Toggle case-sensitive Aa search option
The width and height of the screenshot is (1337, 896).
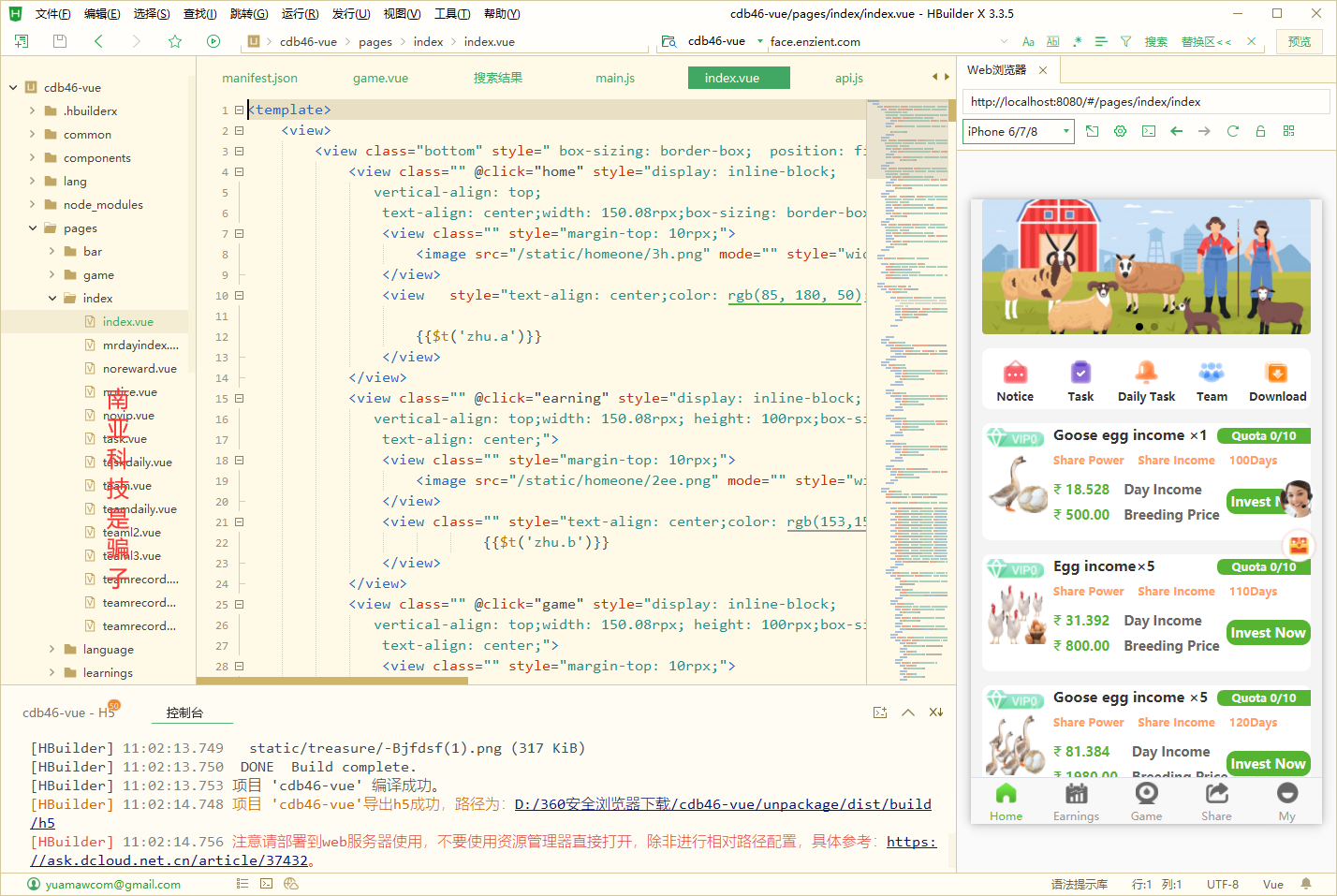click(x=1028, y=42)
